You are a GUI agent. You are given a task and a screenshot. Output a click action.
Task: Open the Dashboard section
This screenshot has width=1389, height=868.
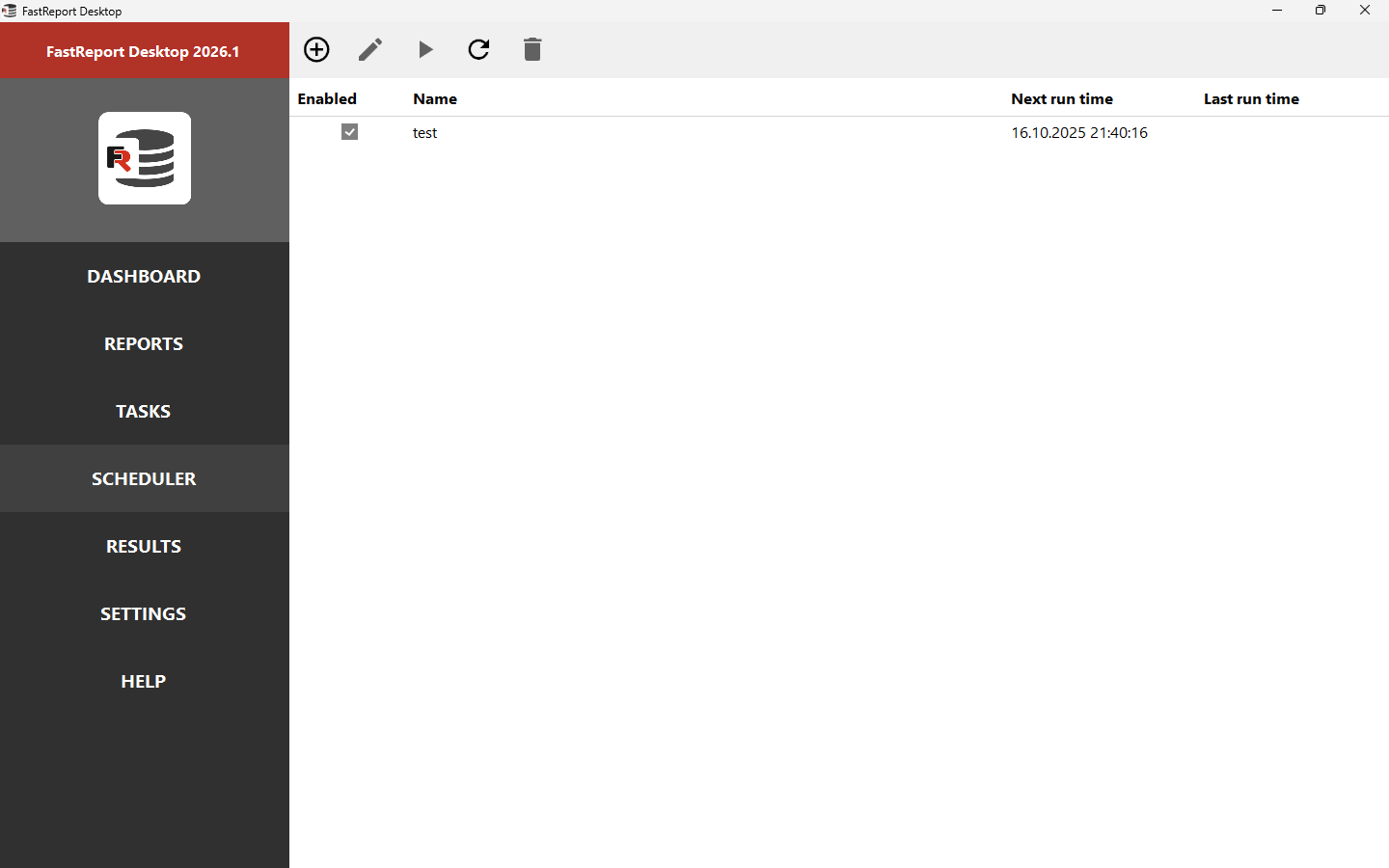(144, 276)
